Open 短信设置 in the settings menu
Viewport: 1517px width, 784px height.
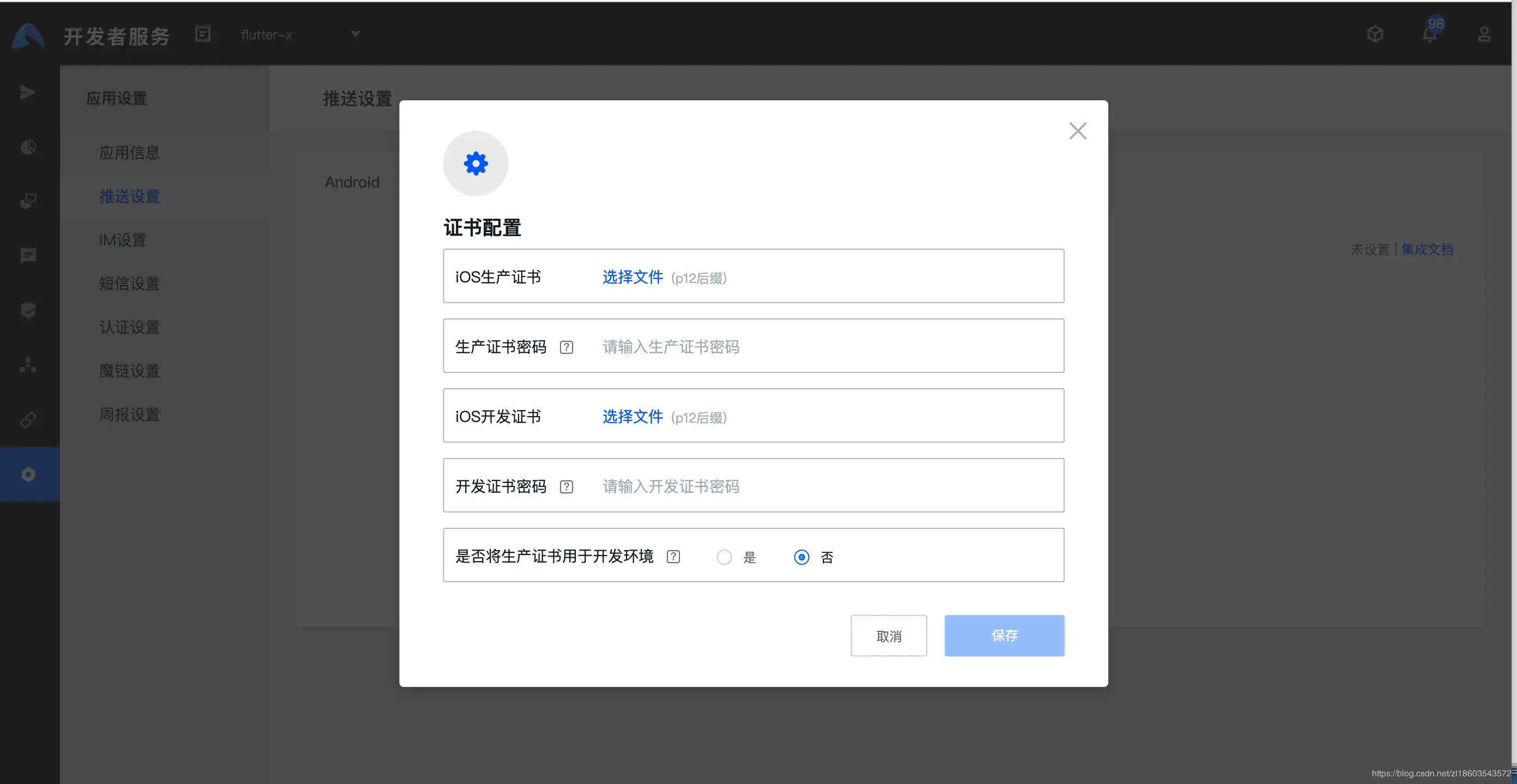pos(130,284)
